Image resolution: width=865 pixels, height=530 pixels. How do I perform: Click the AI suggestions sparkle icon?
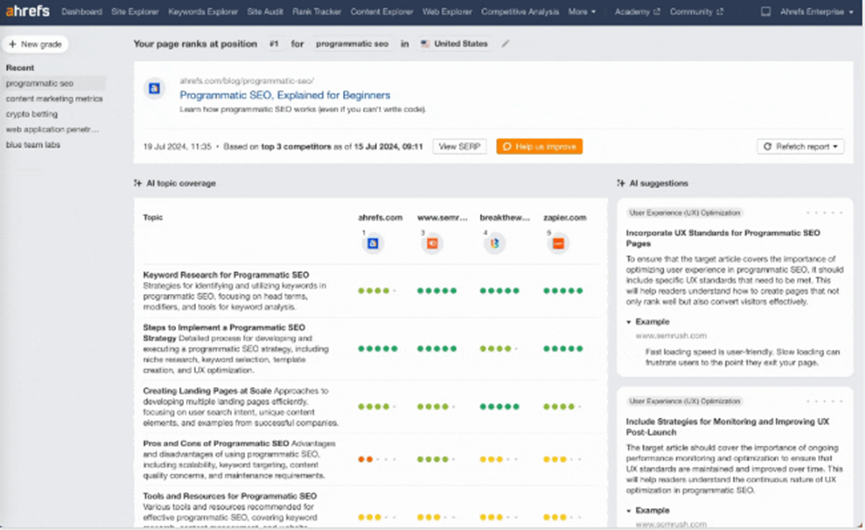[x=621, y=183]
